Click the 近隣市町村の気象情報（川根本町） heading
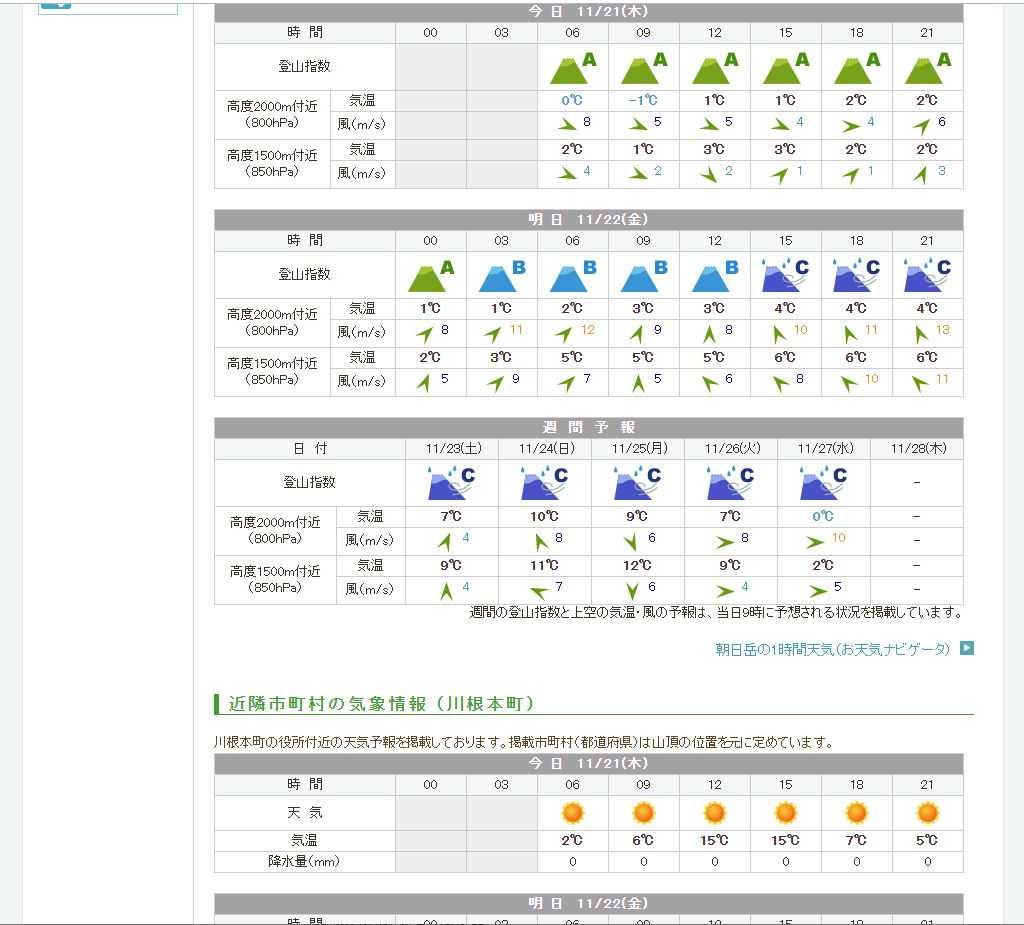 pyautogui.click(x=382, y=704)
